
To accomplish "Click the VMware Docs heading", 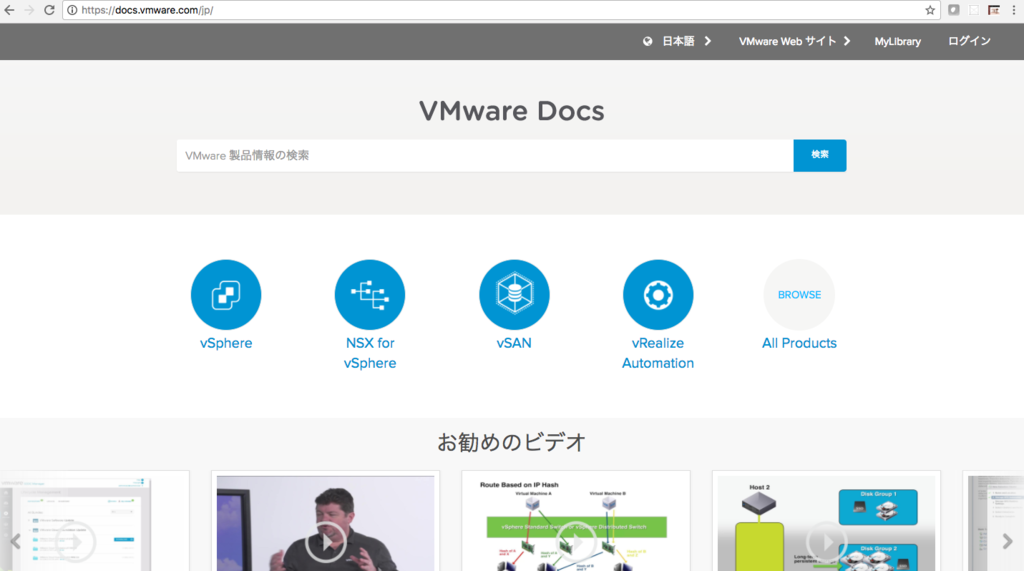I will tap(511, 111).
